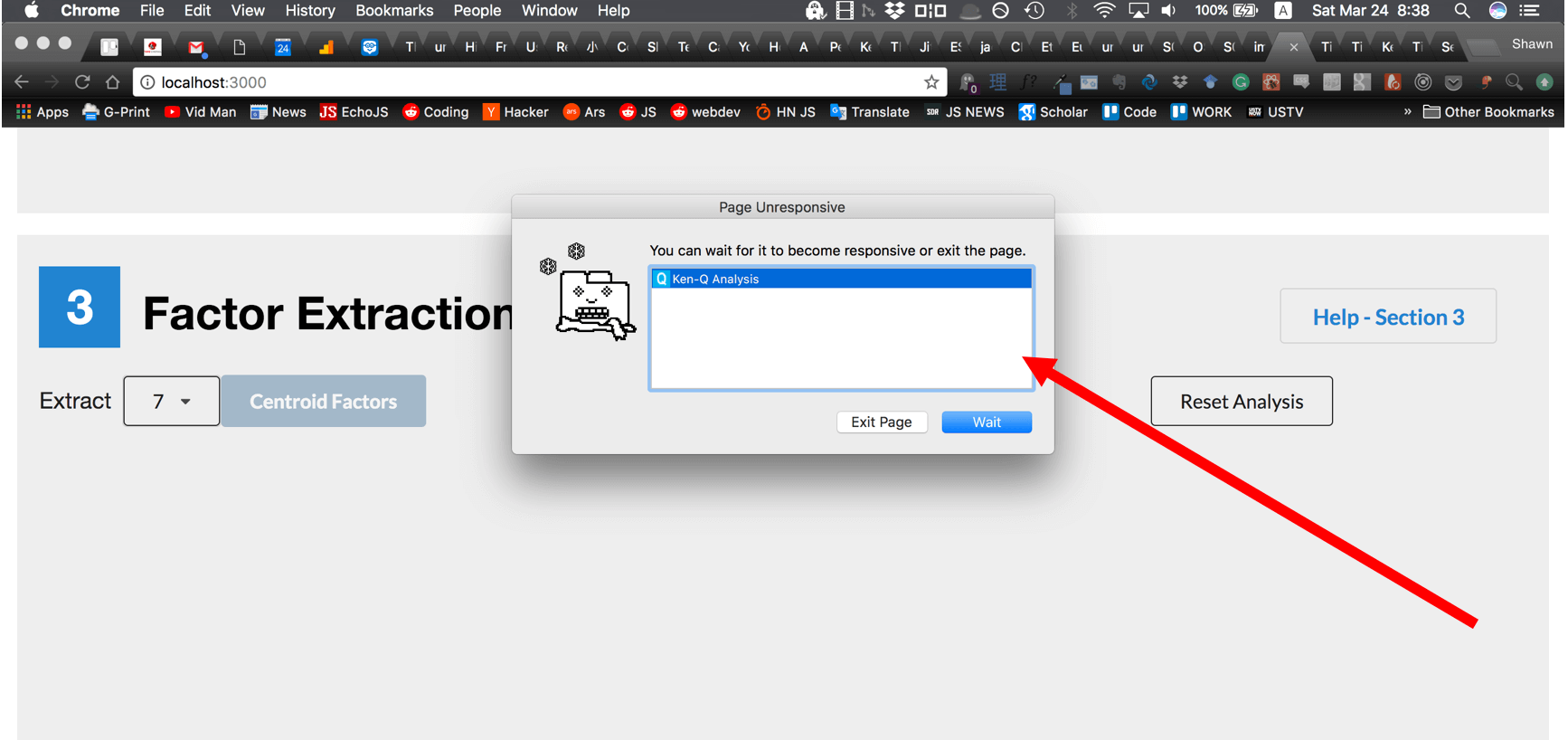Open the Extract number dropdown showing 7
1568x740 pixels.
click(172, 402)
